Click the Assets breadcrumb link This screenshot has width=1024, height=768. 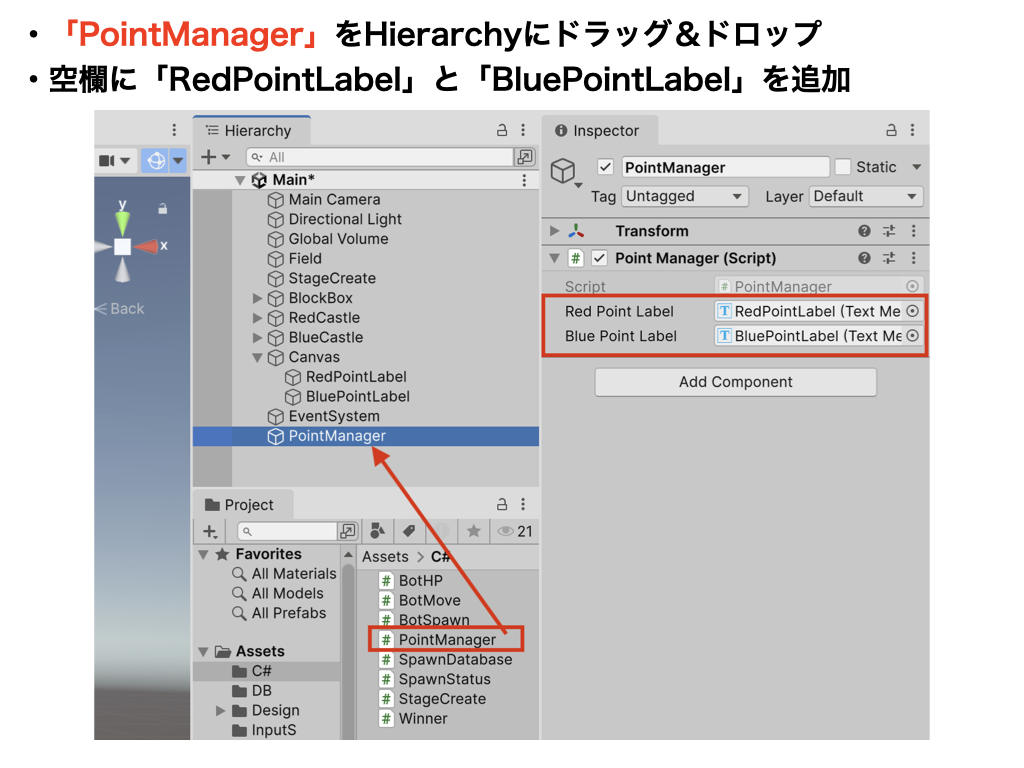point(385,557)
